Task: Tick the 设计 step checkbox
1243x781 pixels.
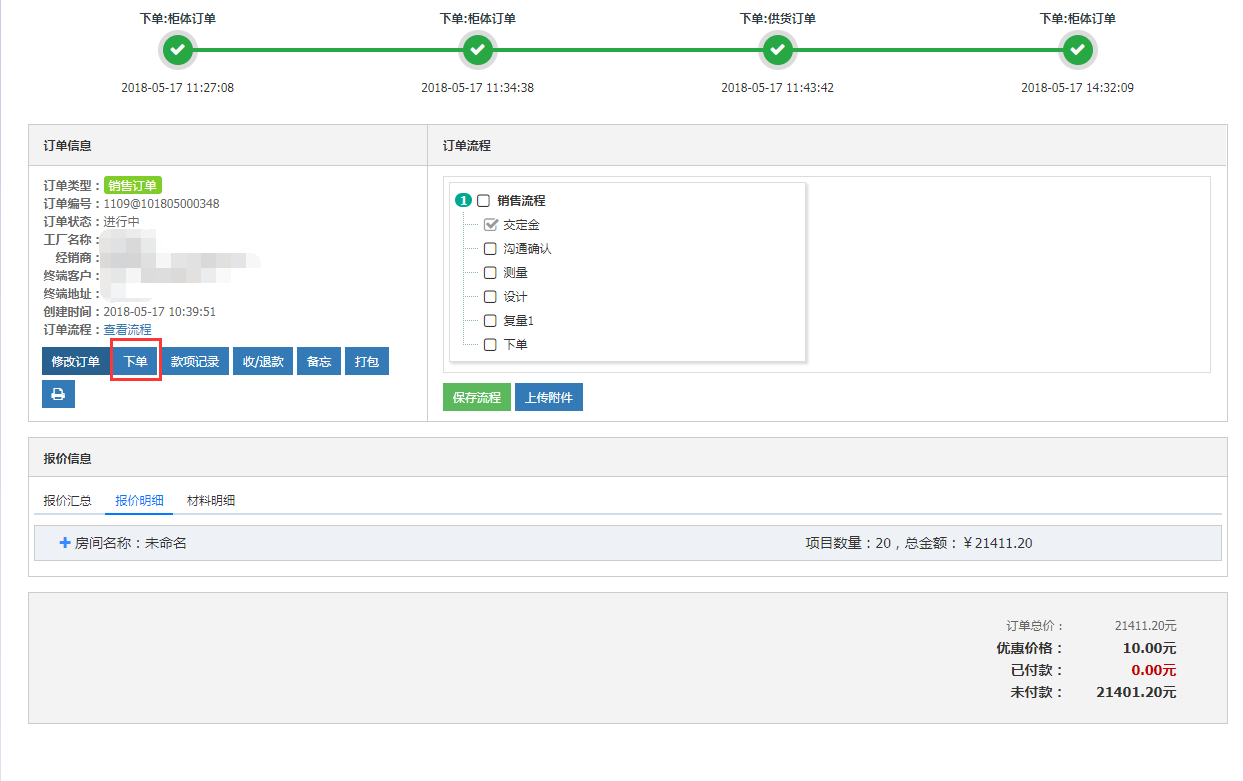Action: tap(490, 297)
